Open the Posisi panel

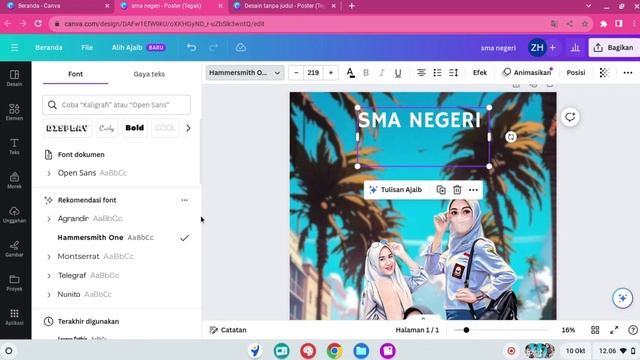[x=576, y=73]
